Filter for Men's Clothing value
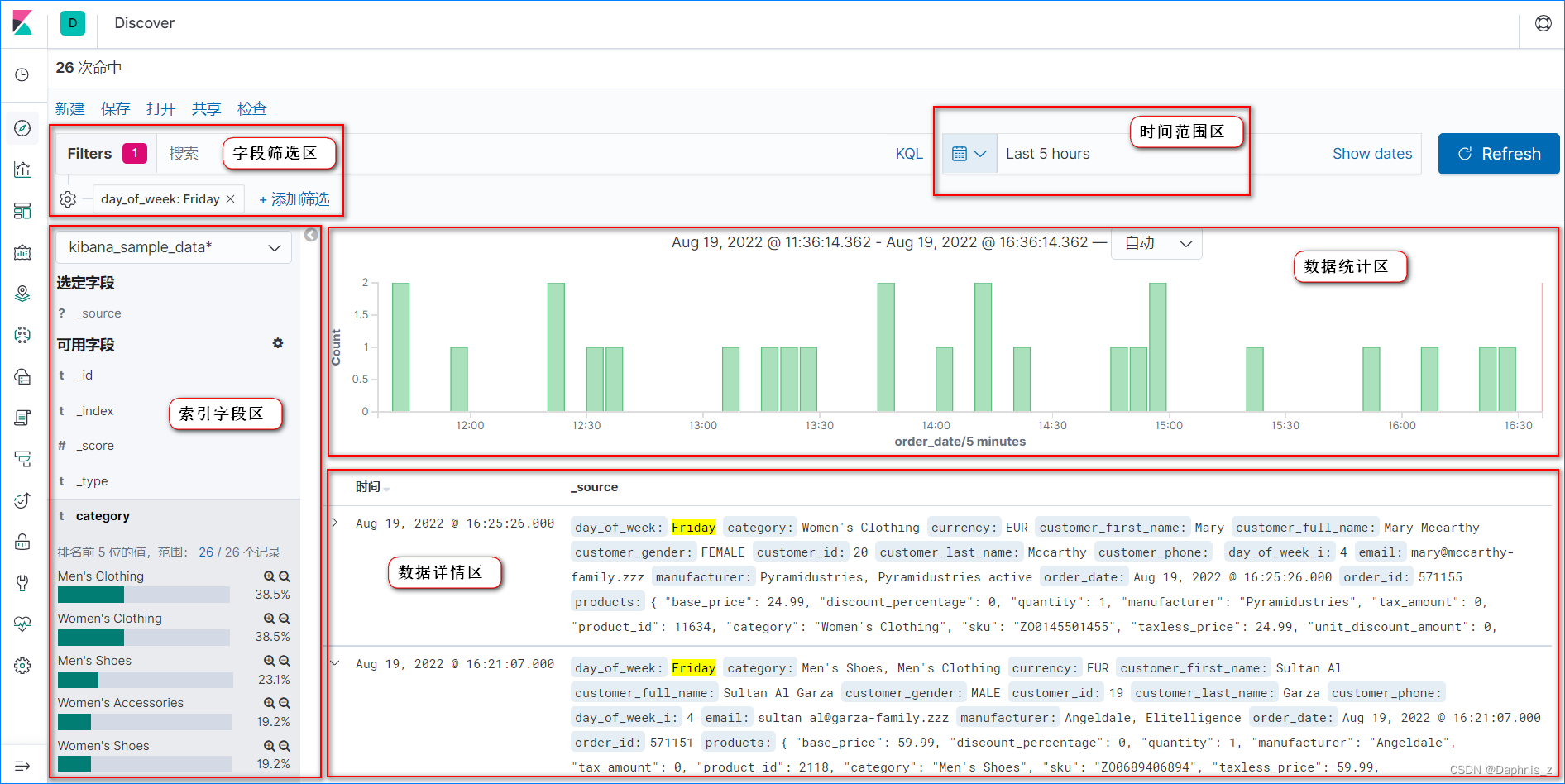 tap(270, 576)
